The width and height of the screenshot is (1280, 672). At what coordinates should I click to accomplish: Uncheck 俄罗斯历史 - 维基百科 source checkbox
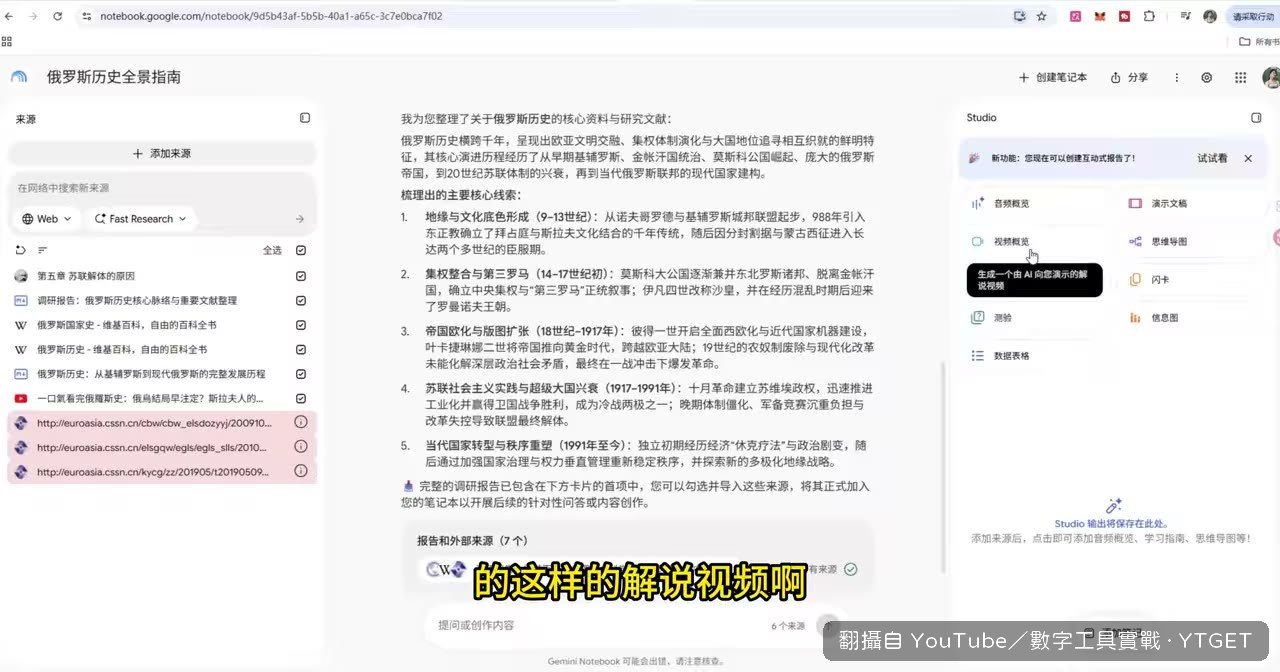pyautogui.click(x=301, y=350)
